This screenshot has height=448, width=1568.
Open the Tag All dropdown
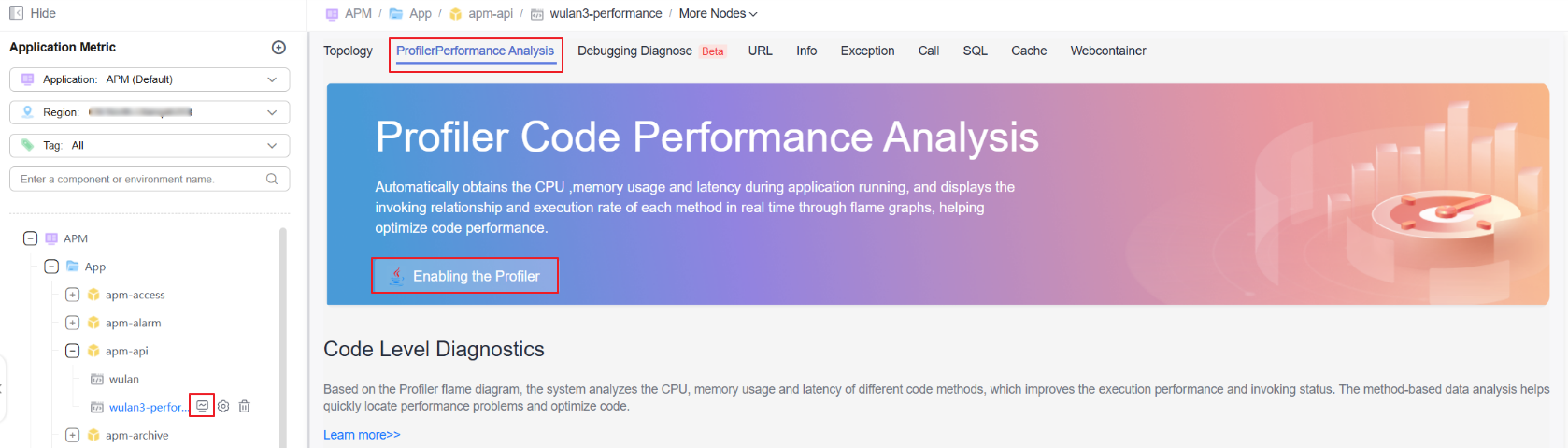150,146
